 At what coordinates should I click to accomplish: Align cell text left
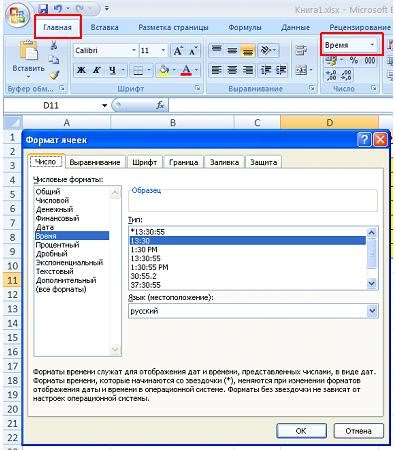coord(217,70)
